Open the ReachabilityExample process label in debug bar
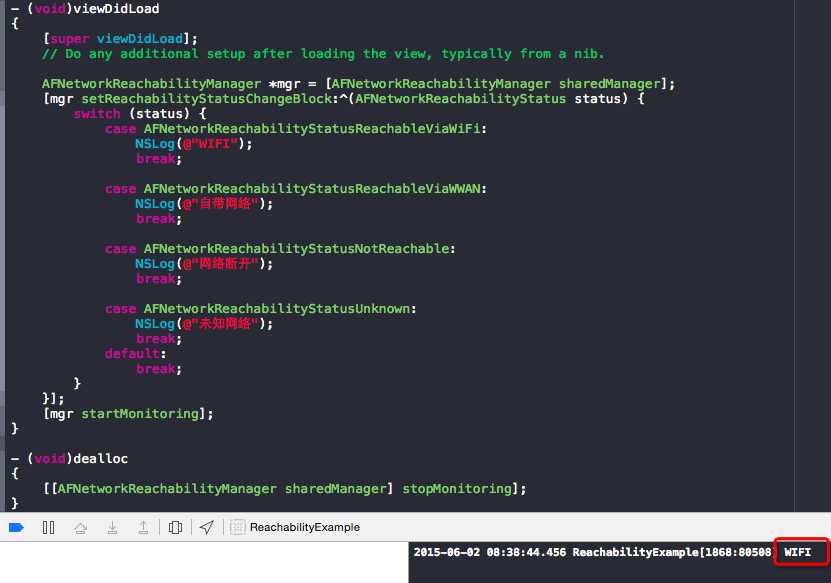The width and height of the screenshot is (831, 583). (x=305, y=527)
